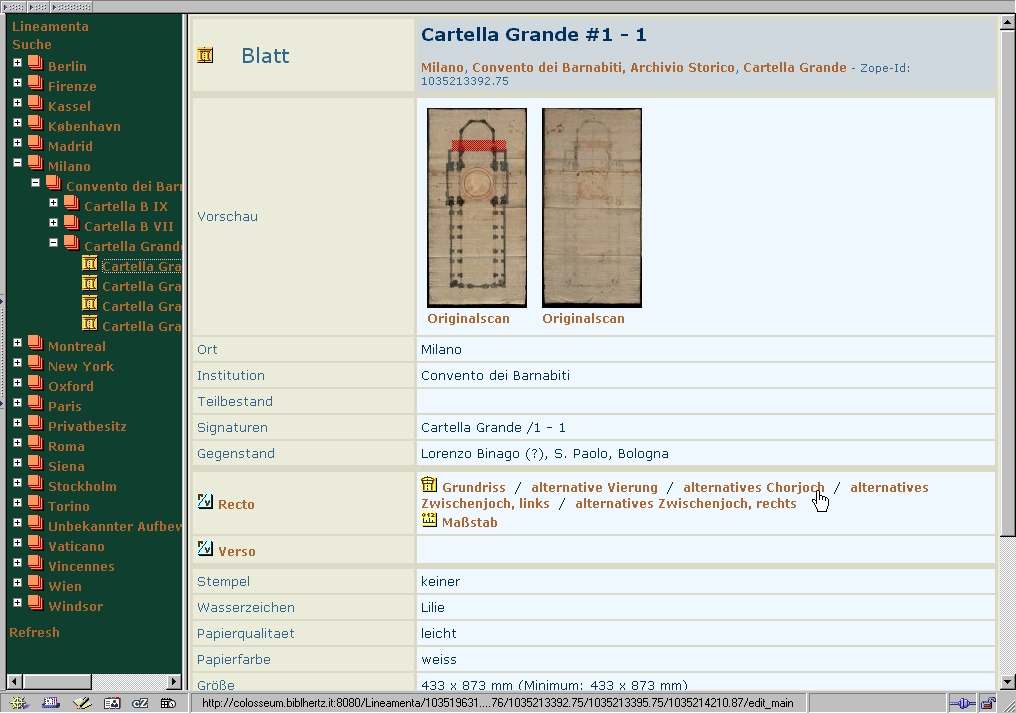
Task: Open the Suche search link
Action: [31, 44]
